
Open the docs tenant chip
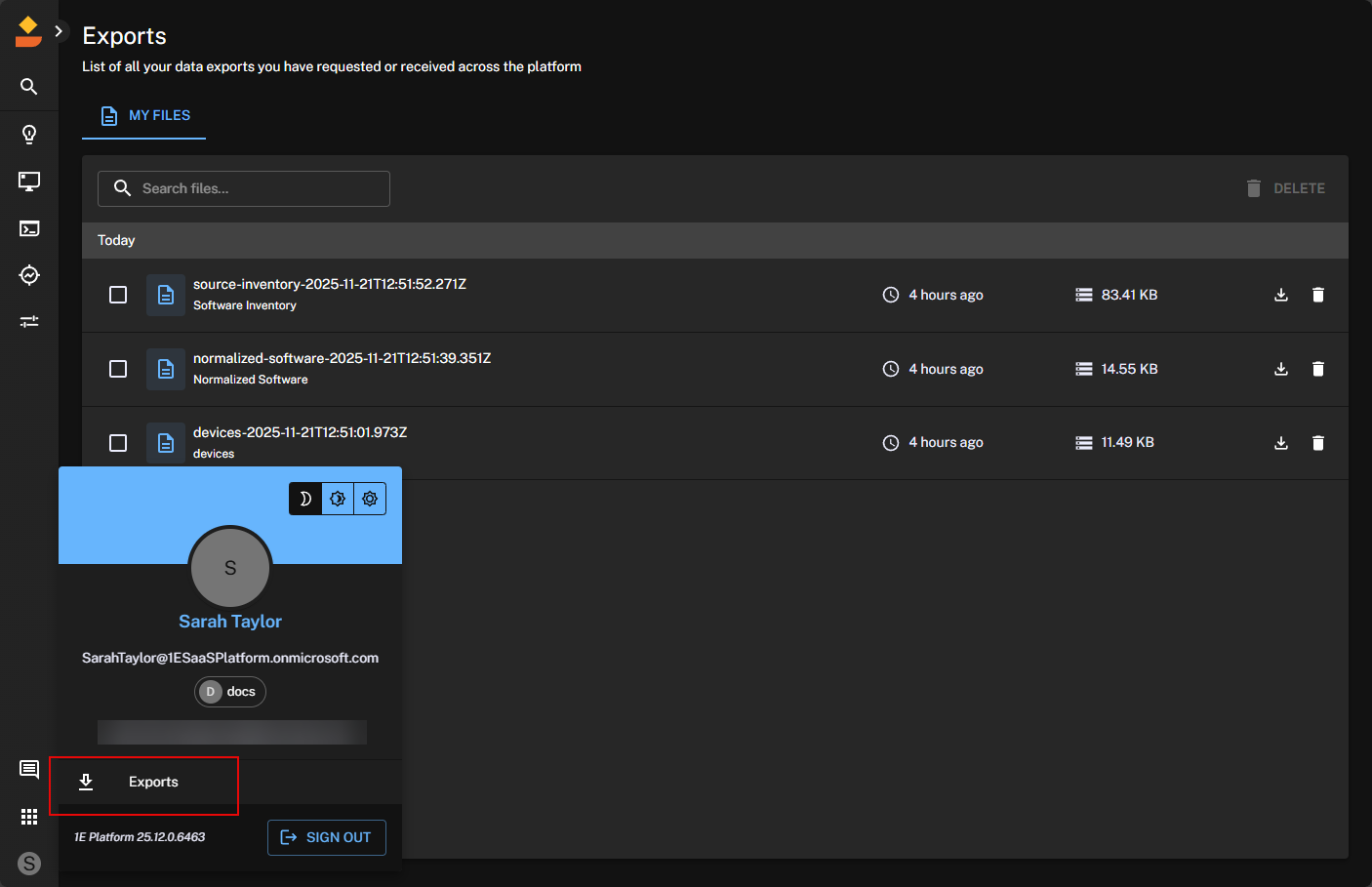tap(230, 692)
